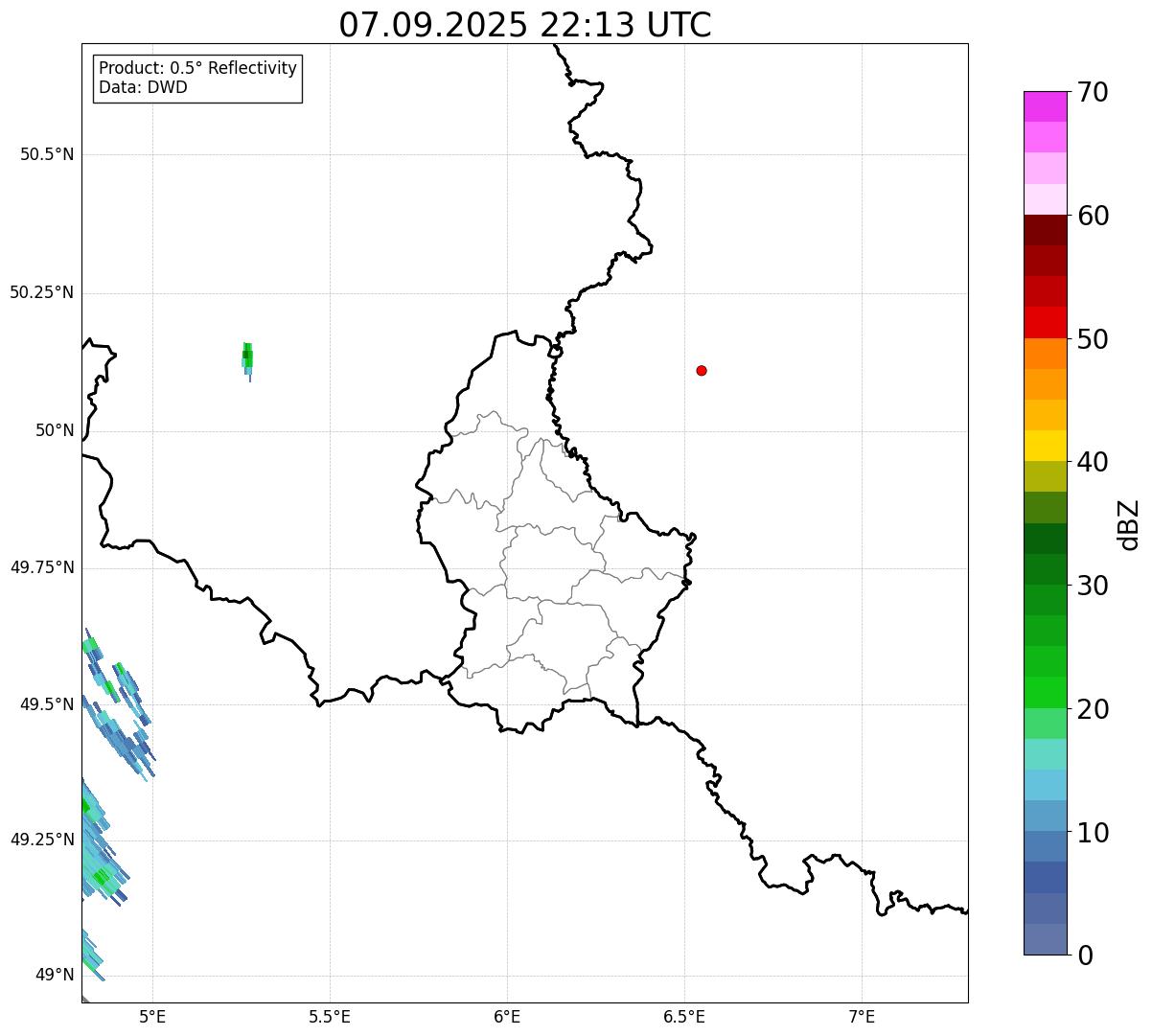Click the greyish-blue bottom colorbar segment at 0
The image size is (1152, 1036).
coord(1045,939)
